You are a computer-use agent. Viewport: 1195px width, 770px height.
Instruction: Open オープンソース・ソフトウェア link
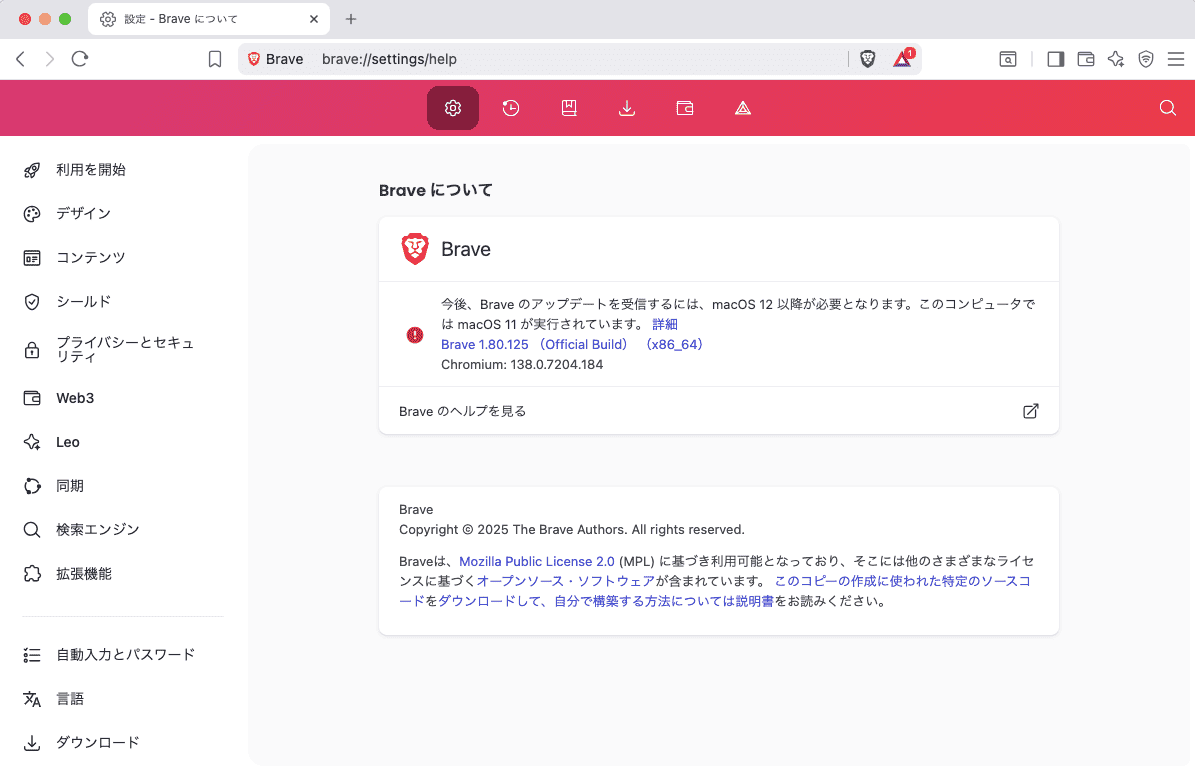(x=565, y=581)
